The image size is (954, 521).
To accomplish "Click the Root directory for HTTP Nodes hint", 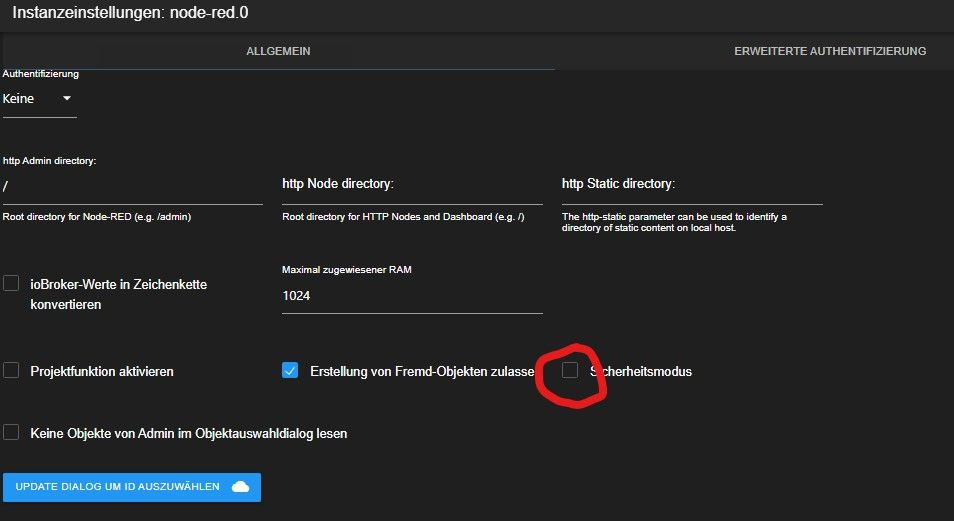I will [x=403, y=217].
